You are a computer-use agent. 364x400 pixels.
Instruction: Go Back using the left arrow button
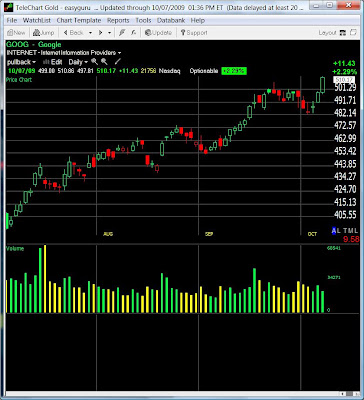(x=73, y=33)
